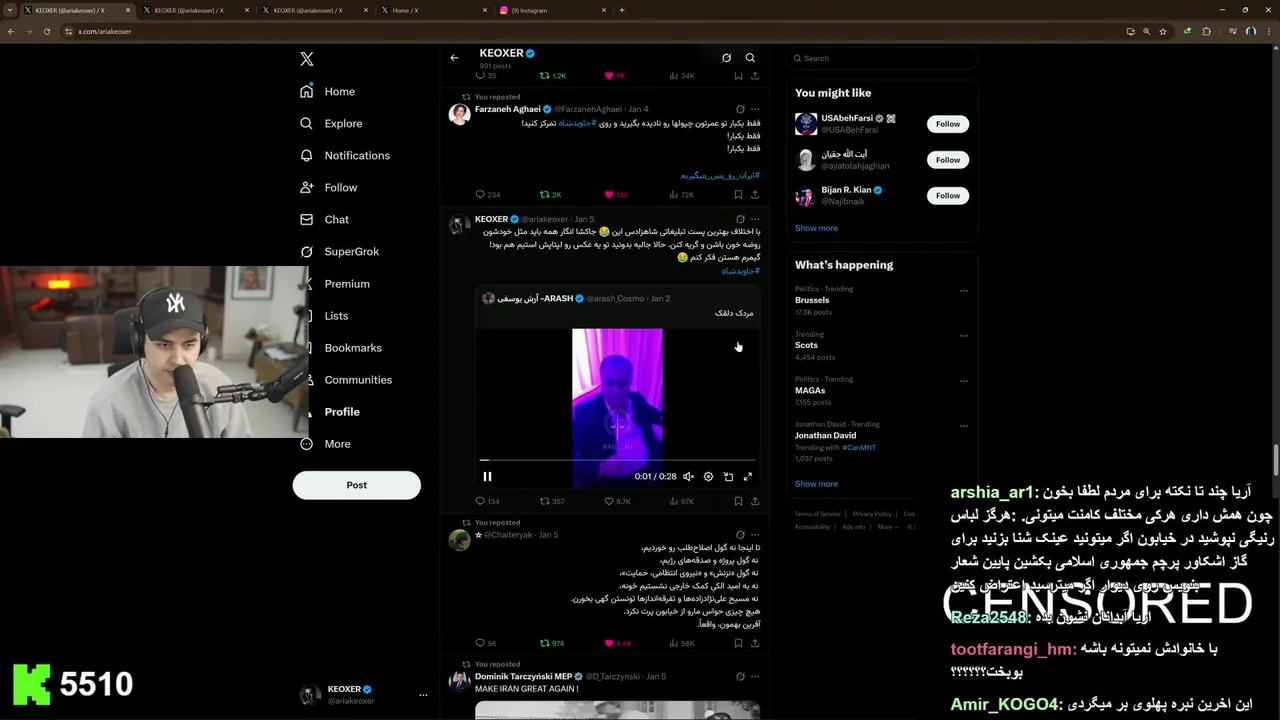Click the Notifications bell icon
Screen dimensions: 1280x720
306,155
